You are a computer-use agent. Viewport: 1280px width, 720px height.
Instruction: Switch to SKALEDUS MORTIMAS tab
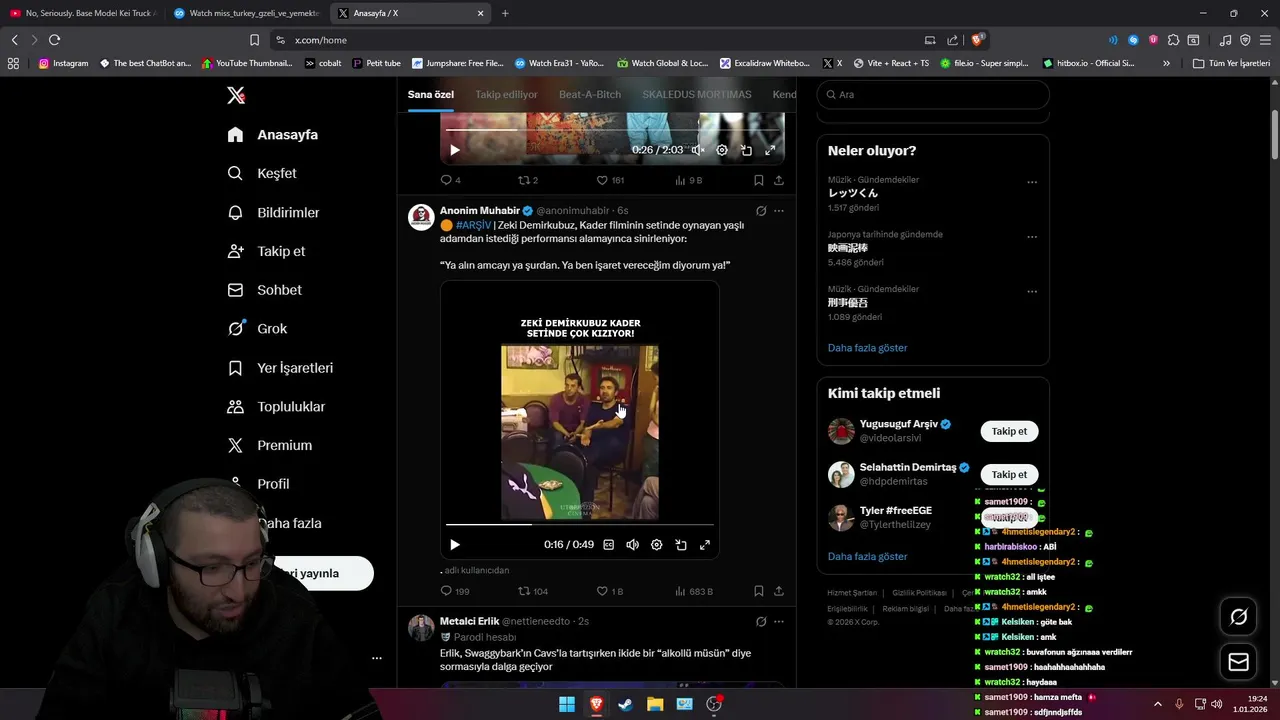click(697, 94)
